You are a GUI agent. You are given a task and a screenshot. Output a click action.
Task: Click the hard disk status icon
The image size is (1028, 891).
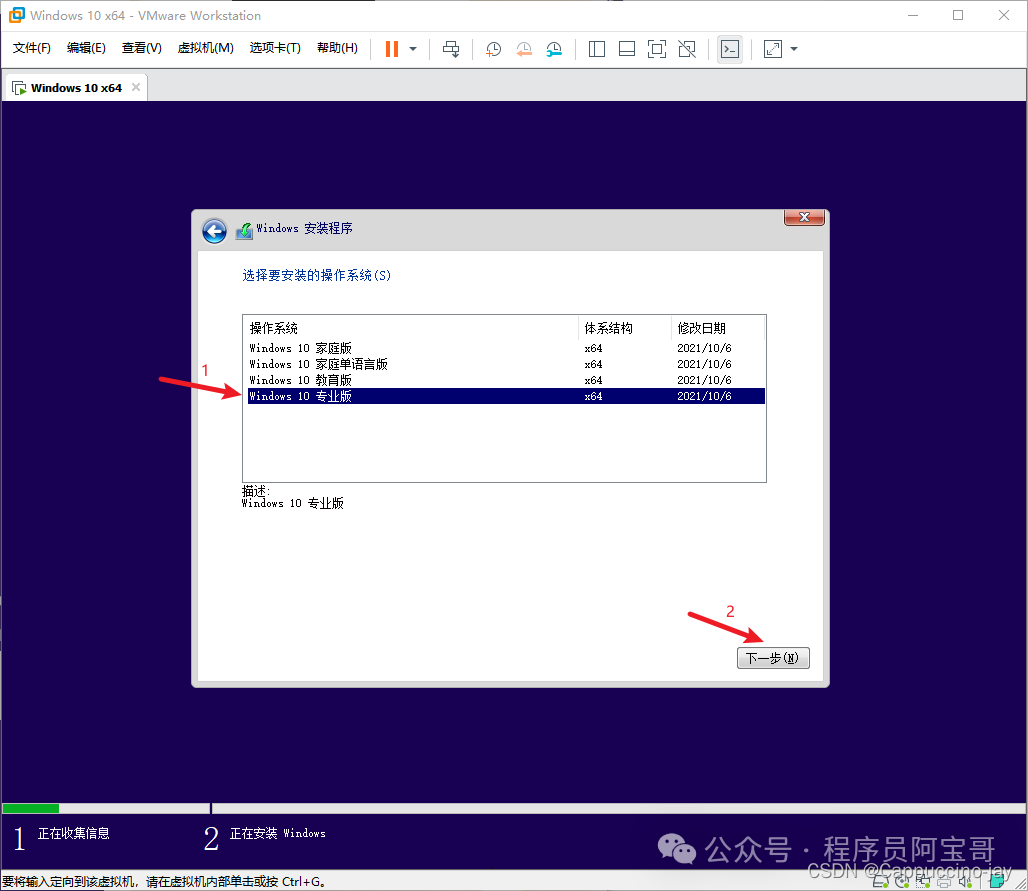coord(880,881)
